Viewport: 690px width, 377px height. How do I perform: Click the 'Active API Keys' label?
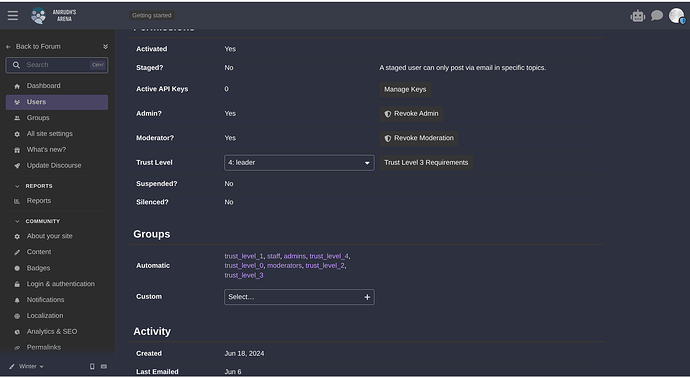(x=162, y=89)
